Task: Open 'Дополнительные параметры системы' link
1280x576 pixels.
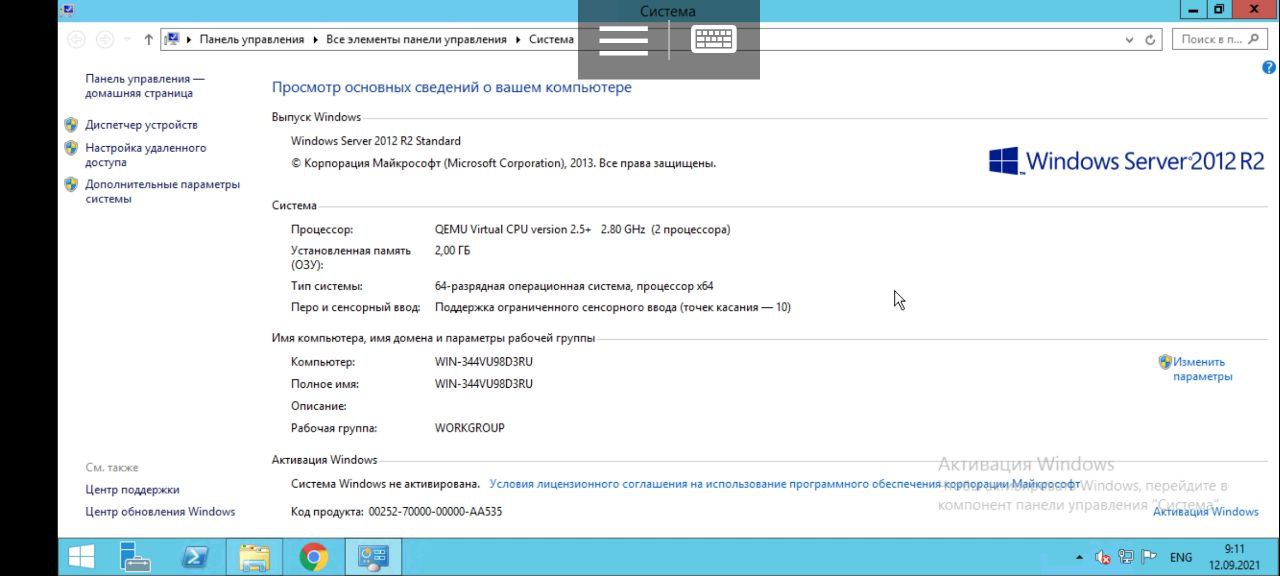Action: [163, 192]
